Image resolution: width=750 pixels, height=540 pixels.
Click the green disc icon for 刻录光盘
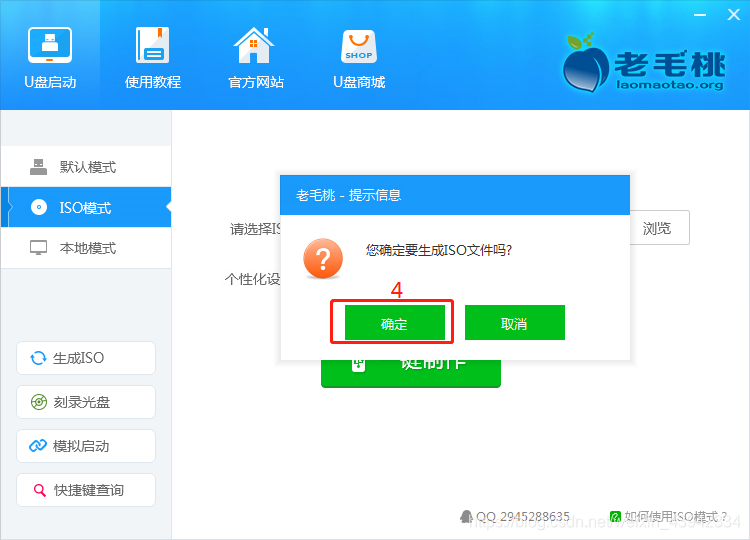(39, 402)
